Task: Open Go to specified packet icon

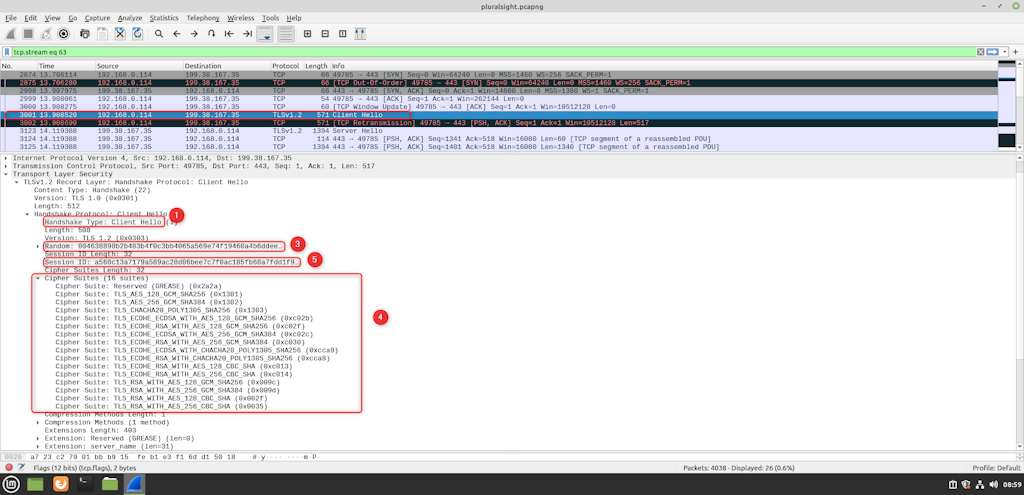Action: click(x=212, y=34)
